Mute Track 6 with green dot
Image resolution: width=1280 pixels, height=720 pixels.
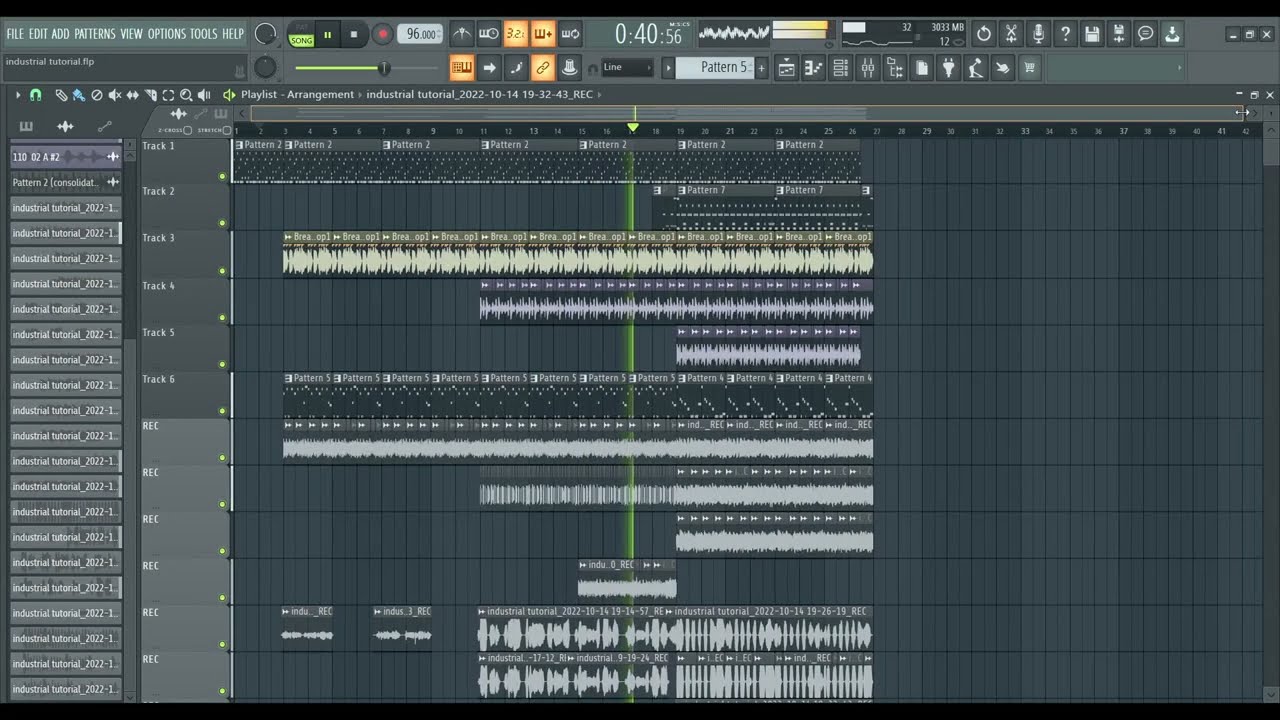(222, 411)
